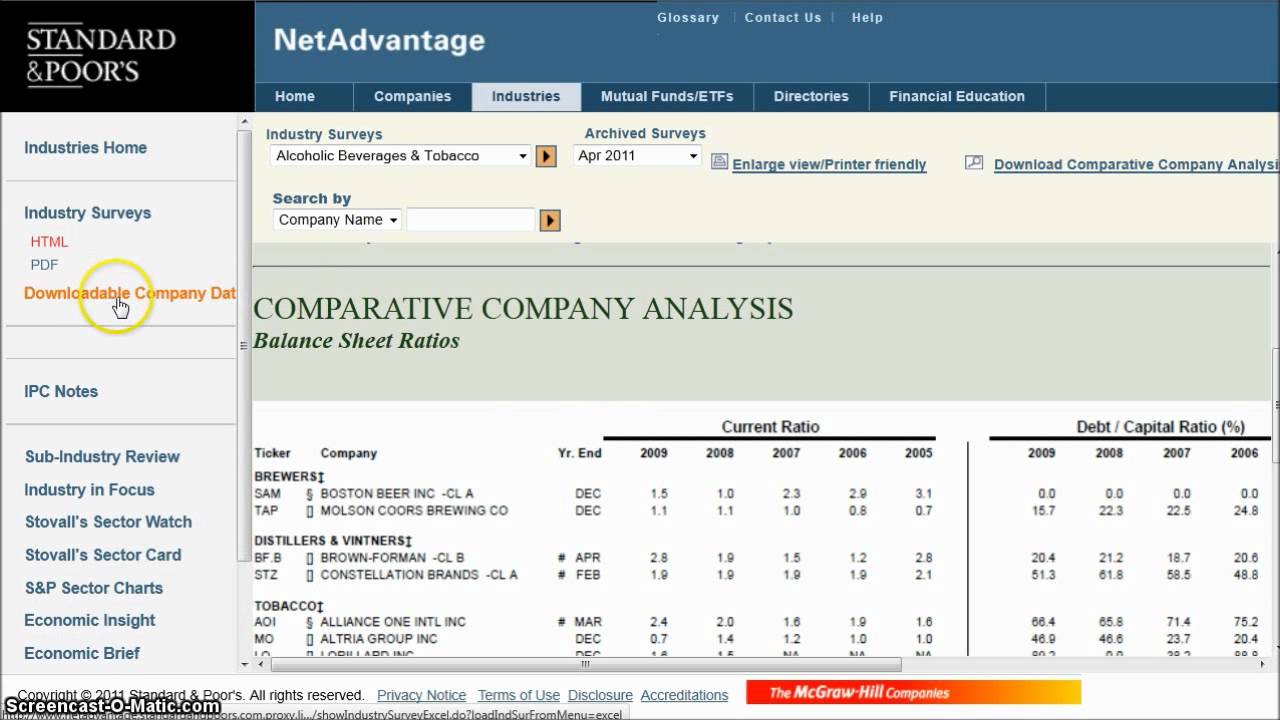
Task: Click BROWN-FORMAN -CL B company name
Action: pyautogui.click(x=392, y=558)
